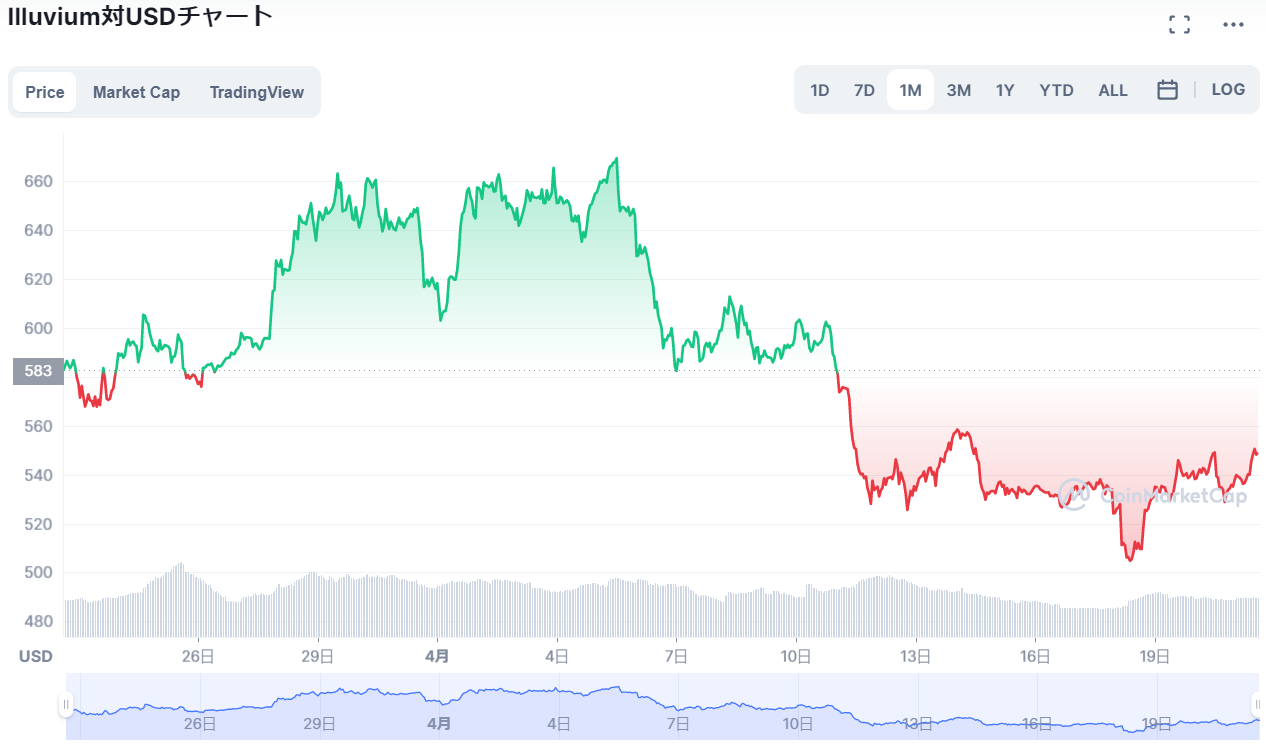Switch to the Price tab
This screenshot has width=1266, height=754.
pos(45,92)
